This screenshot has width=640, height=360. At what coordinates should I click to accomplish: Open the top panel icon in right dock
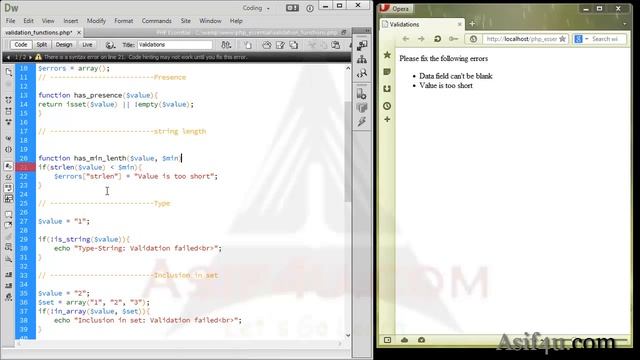(x=362, y=45)
